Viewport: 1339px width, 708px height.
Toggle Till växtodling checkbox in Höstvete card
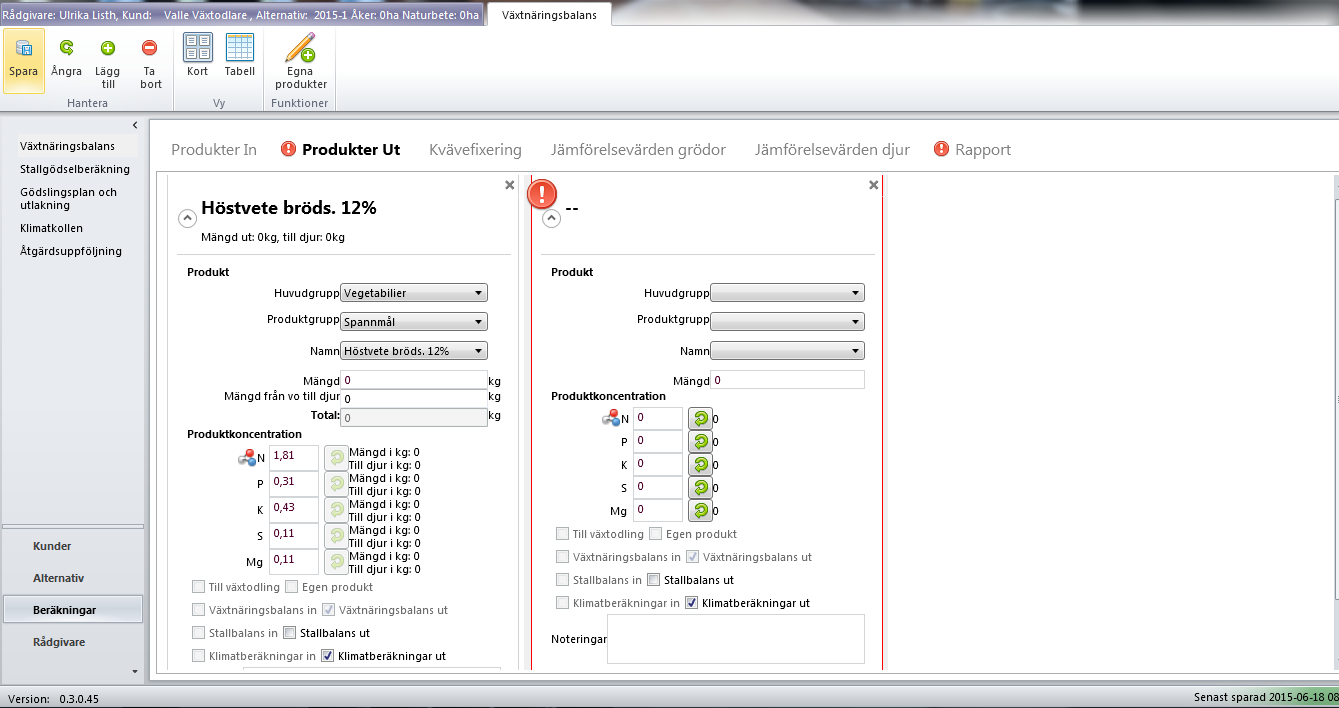pyautogui.click(x=198, y=587)
